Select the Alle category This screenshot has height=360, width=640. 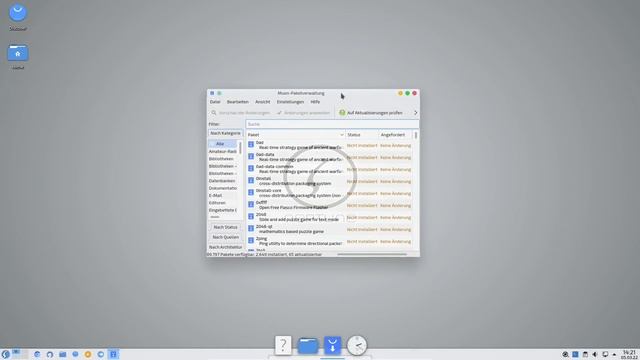(x=222, y=144)
